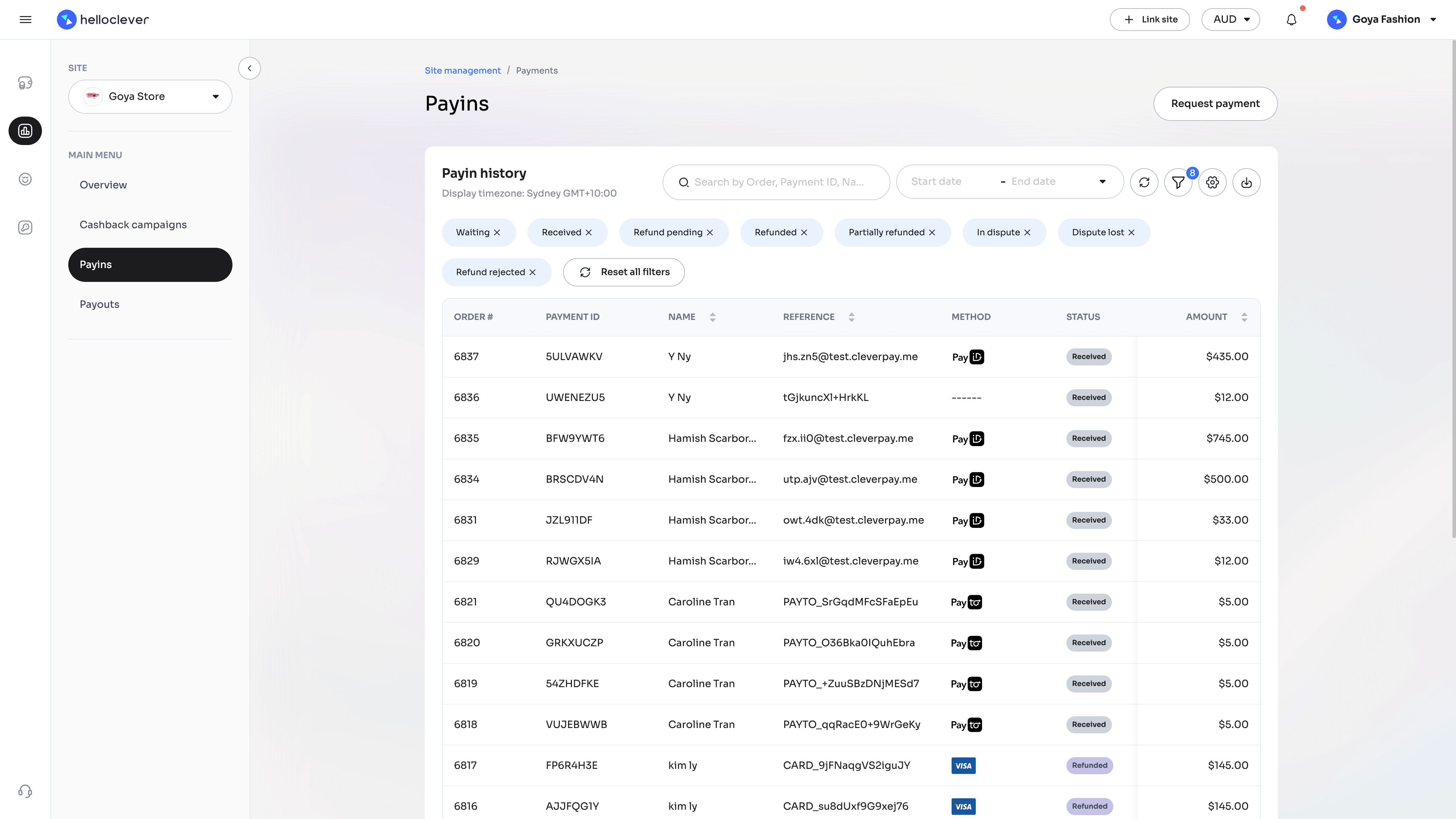1456x819 pixels.
Task: Remove the Received filter chip
Action: click(588, 233)
